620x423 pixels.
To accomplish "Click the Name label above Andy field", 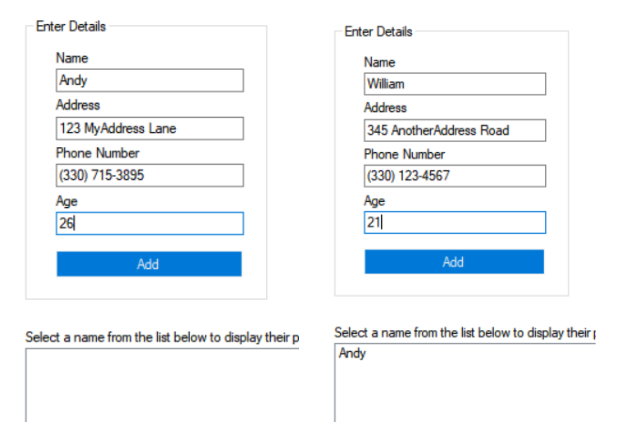I will pyautogui.click(x=72, y=58).
